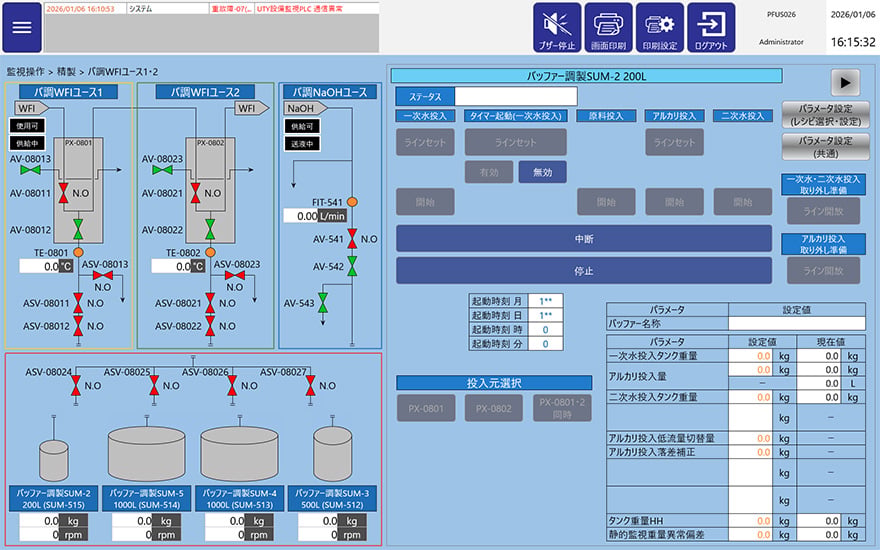Click the バッファー名称 setting value field
Image resolution: width=880 pixels, height=550 pixels.
[796, 324]
